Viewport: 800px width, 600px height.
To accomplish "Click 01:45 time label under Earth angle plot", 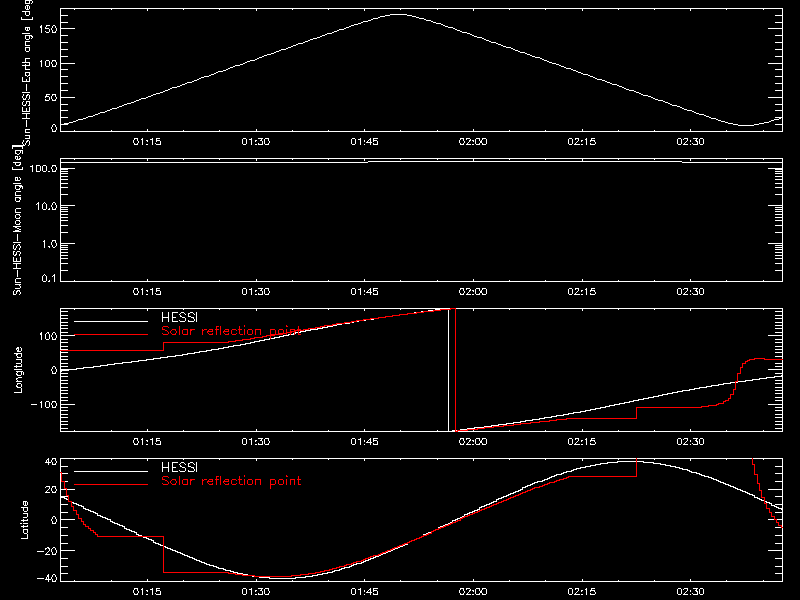I will click(x=364, y=141).
